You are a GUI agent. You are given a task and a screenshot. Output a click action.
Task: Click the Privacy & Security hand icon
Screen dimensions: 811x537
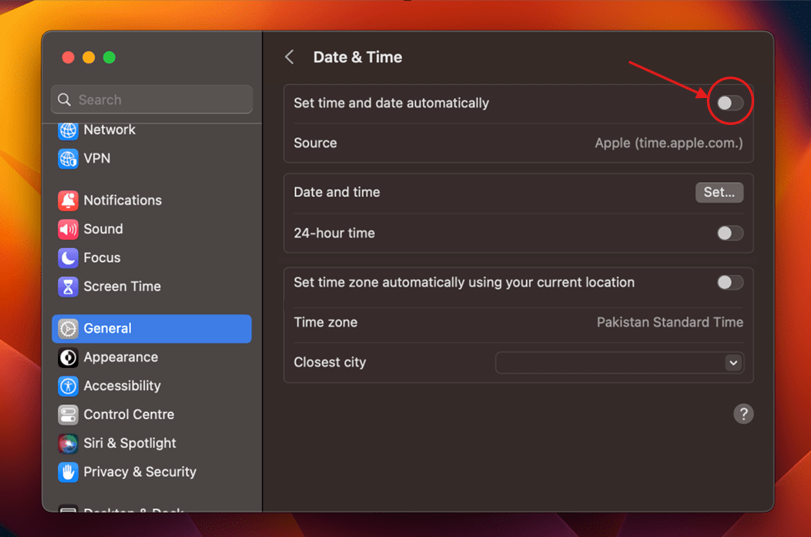68,472
